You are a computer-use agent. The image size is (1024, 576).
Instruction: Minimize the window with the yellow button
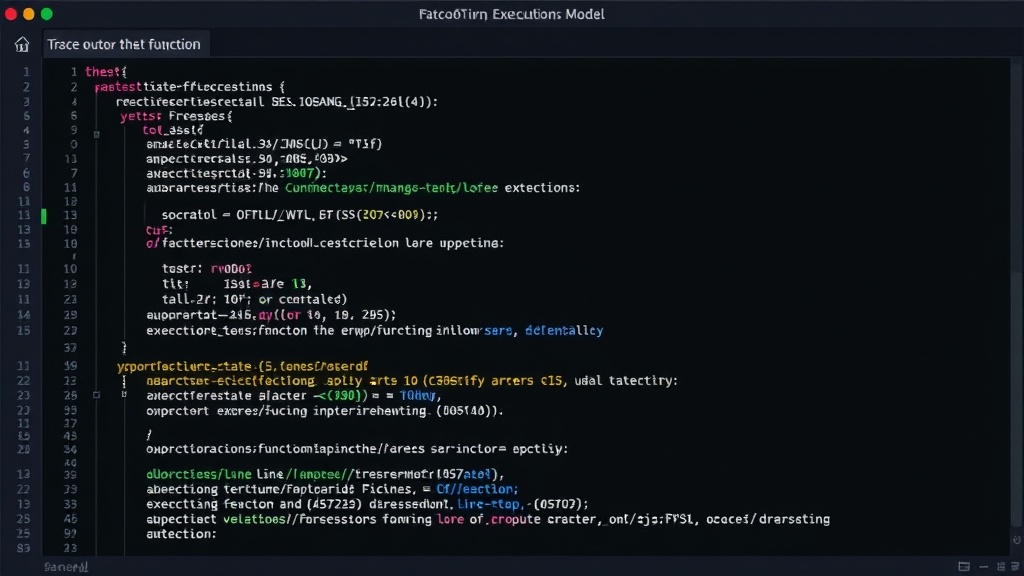pyautogui.click(x=29, y=14)
